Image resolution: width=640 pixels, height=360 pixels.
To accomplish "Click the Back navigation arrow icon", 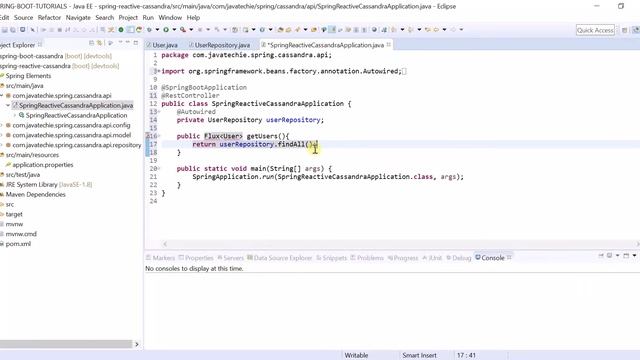I will pyautogui.click(x=436, y=30).
